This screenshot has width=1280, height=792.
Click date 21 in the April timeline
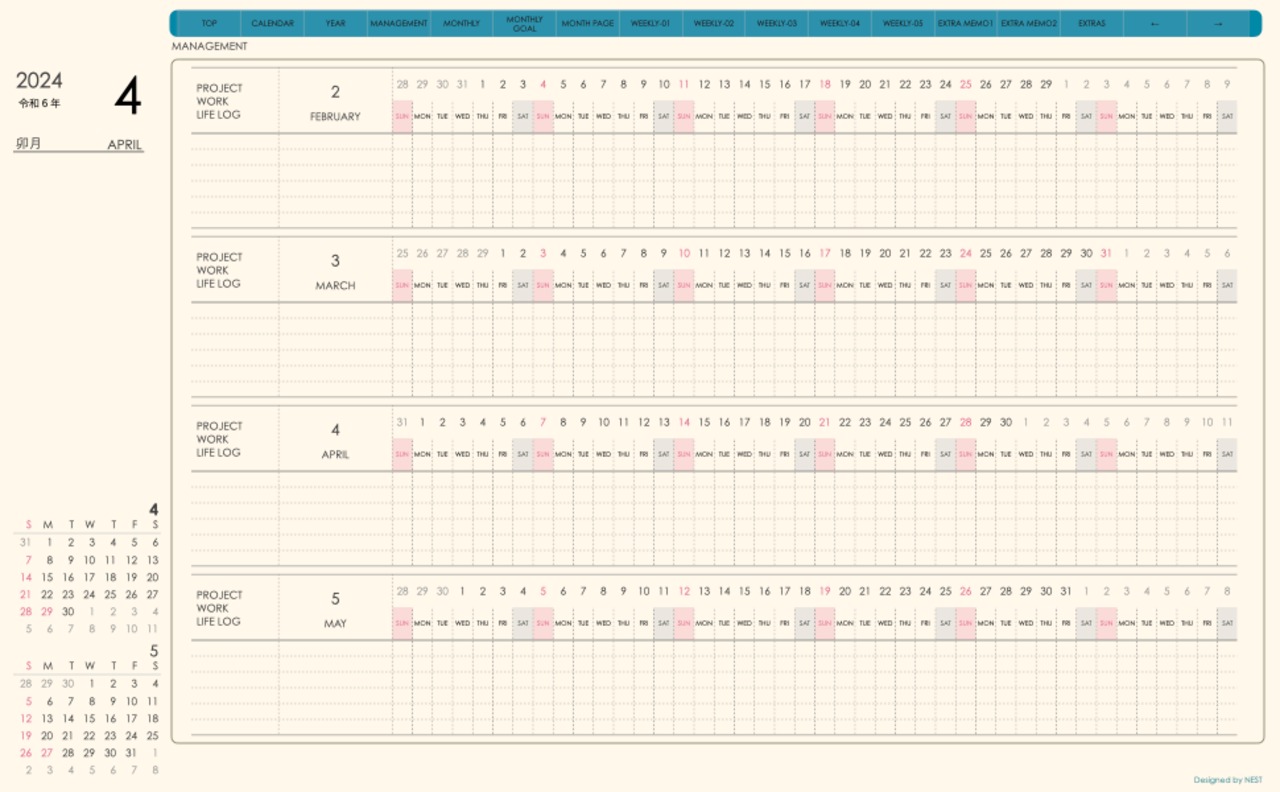point(825,423)
